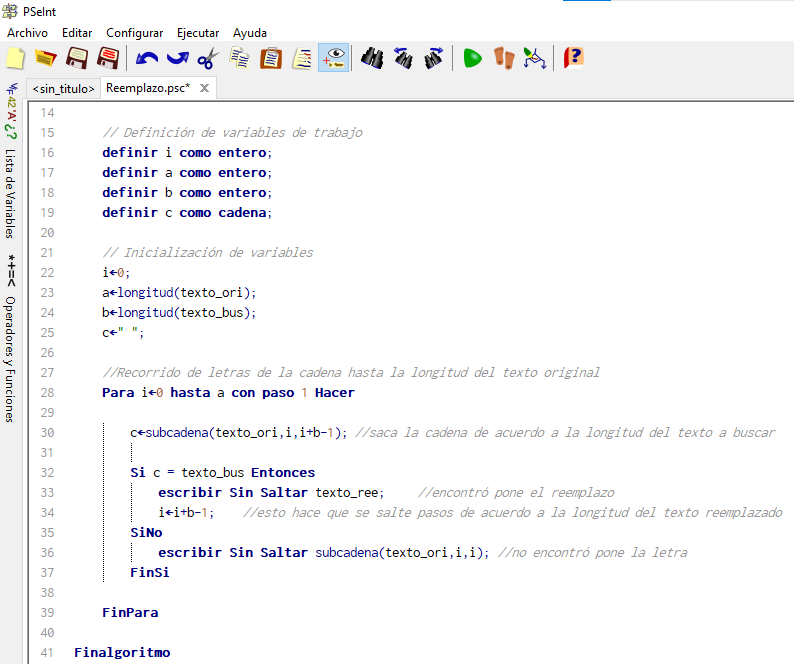Redo the edit with the right curved arrow

[178, 59]
